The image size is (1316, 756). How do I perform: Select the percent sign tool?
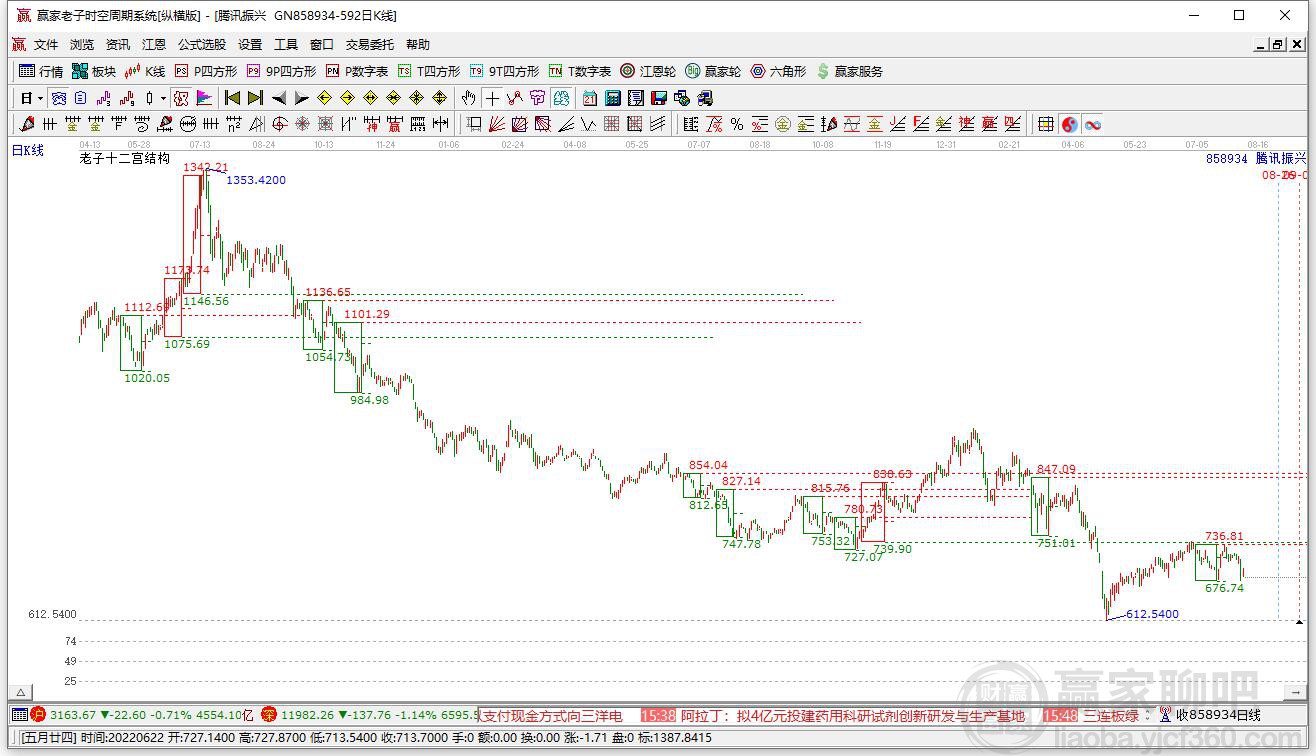737,124
